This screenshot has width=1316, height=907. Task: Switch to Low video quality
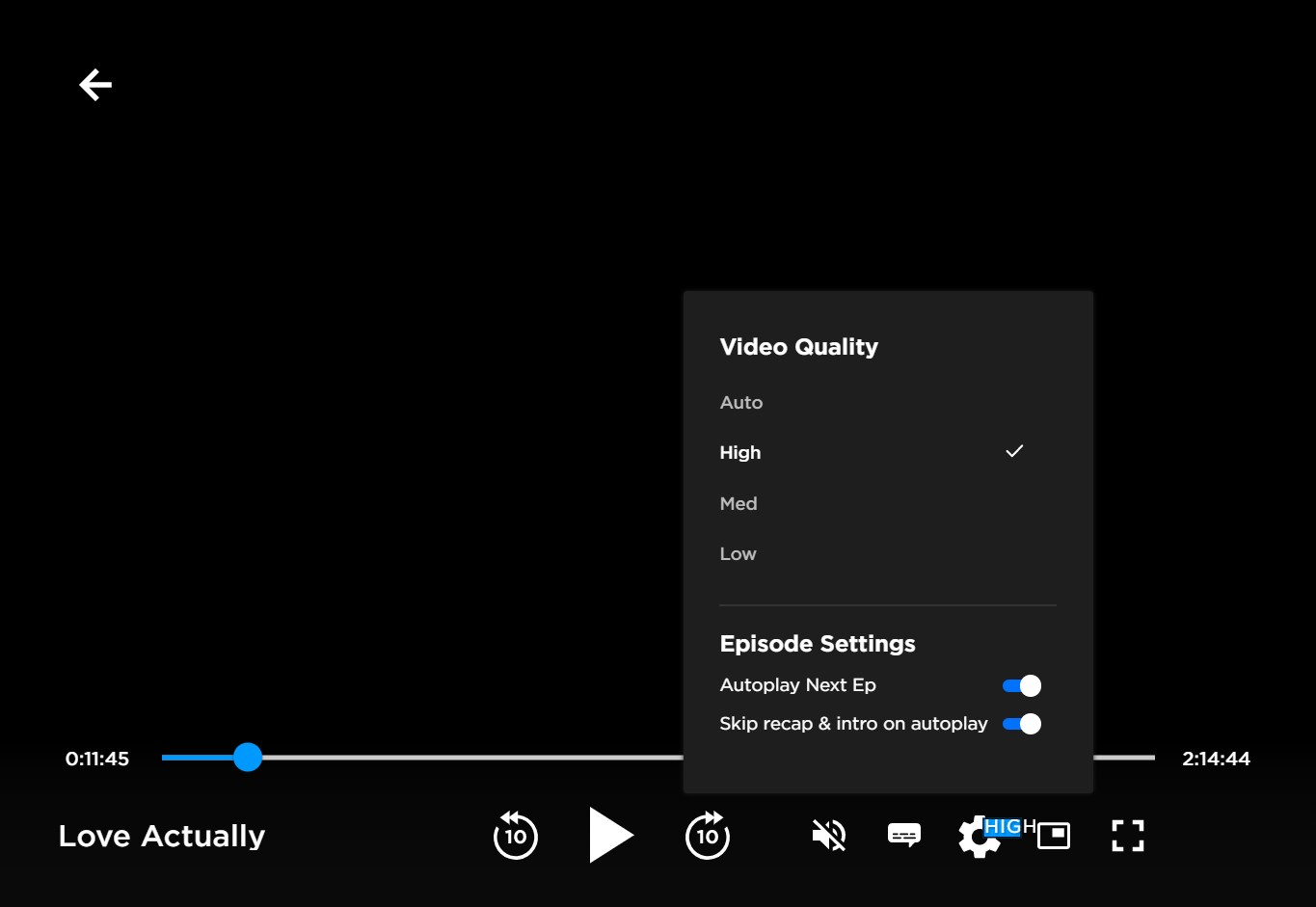click(x=739, y=554)
